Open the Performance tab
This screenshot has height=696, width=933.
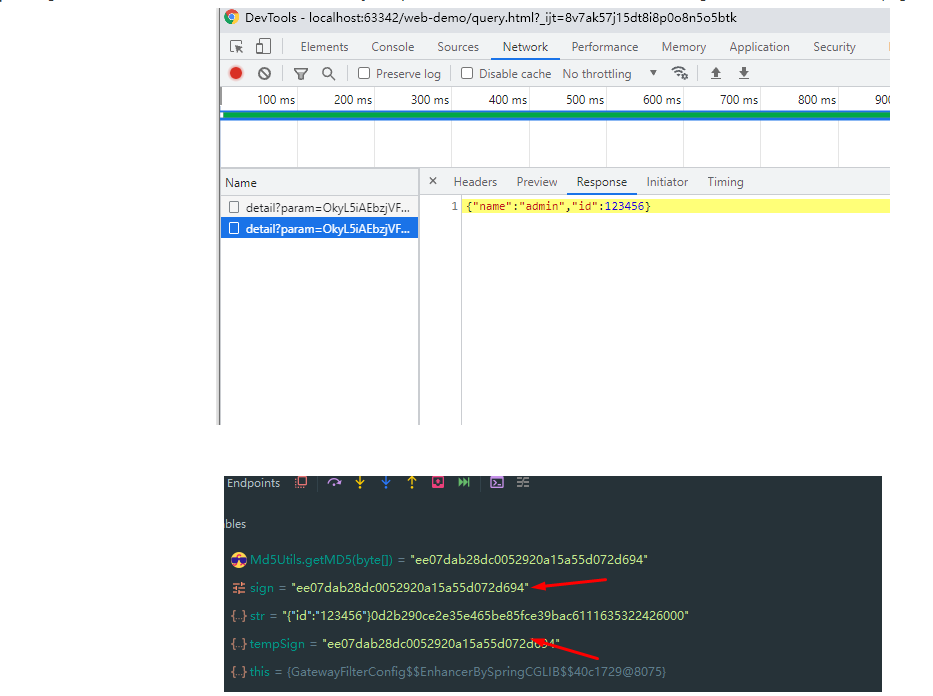pyautogui.click(x=605, y=47)
